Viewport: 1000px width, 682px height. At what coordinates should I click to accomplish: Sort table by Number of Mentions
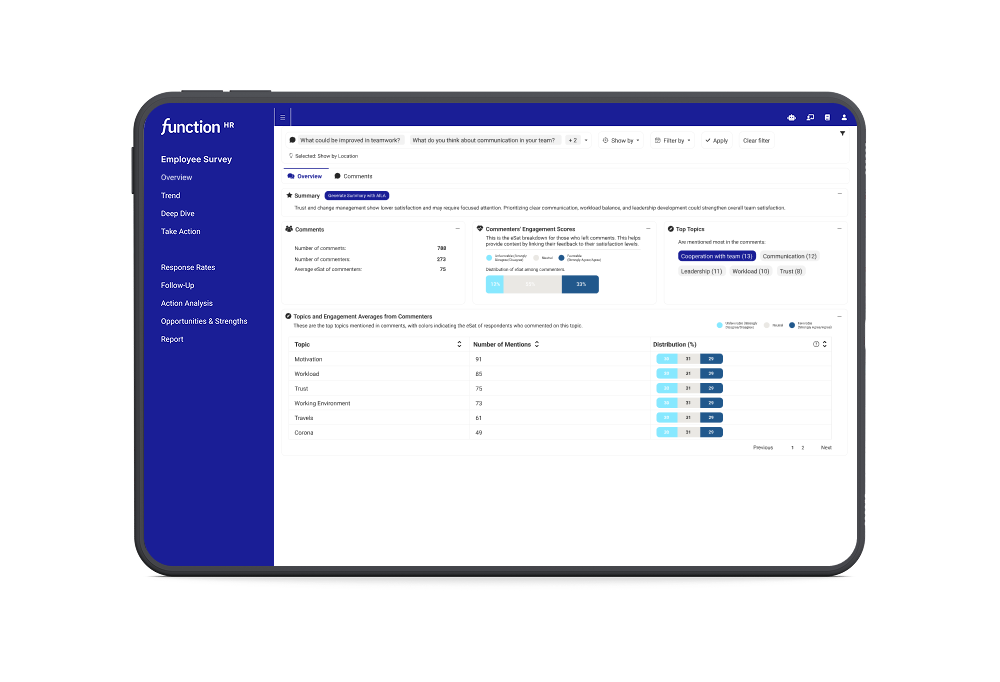(537, 344)
